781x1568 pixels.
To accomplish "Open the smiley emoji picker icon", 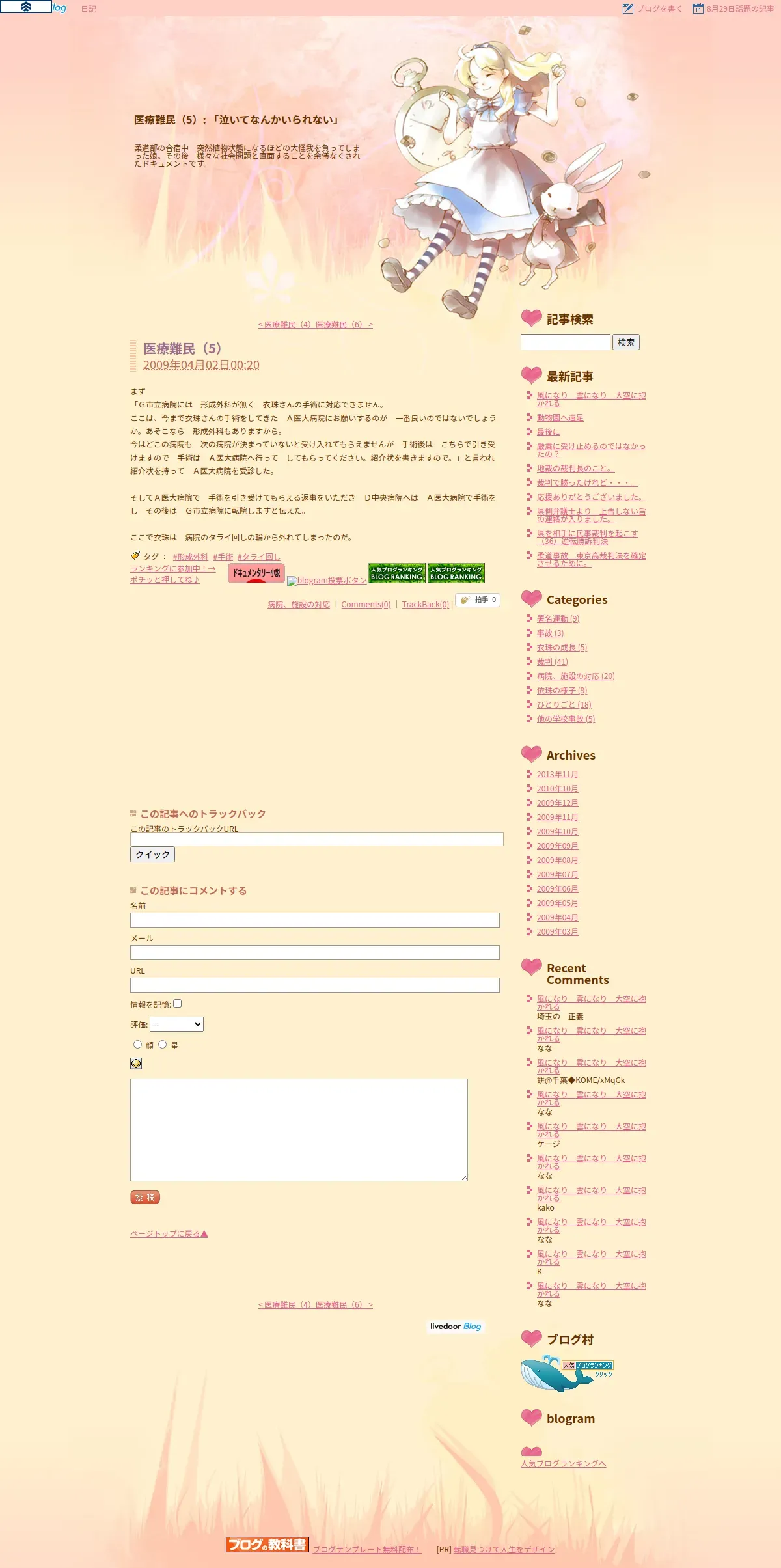I will point(136,1063).
